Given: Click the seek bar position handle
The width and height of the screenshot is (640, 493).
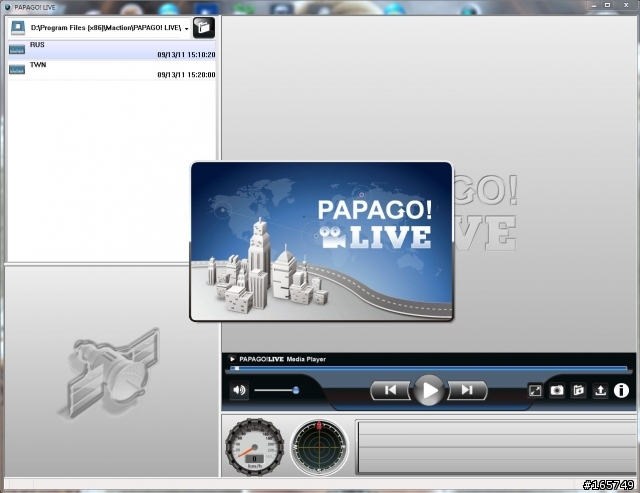Looking at the screenshot, I should (x=237, y=369).
